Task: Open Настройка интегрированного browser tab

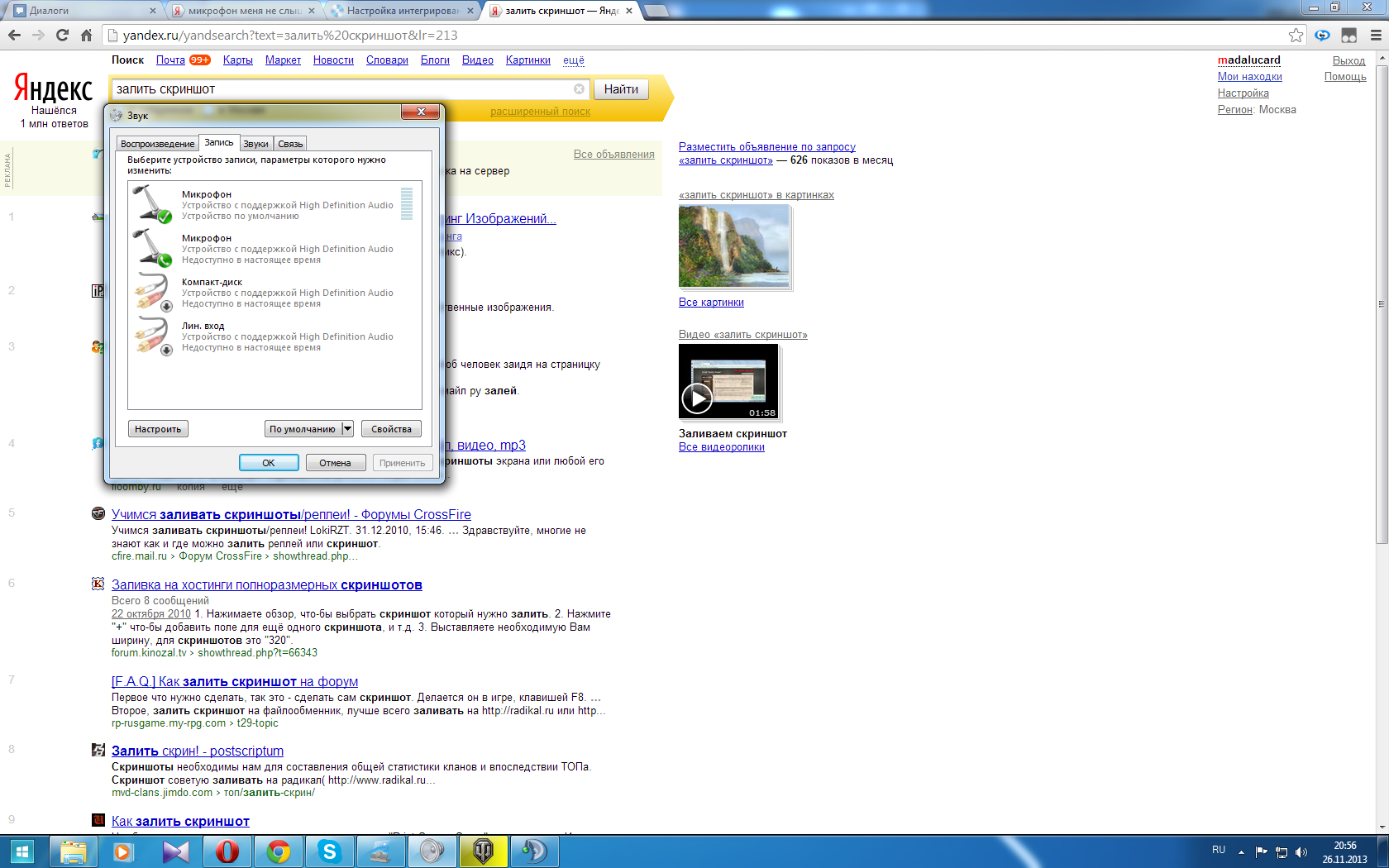Action: tap(403, 11)
